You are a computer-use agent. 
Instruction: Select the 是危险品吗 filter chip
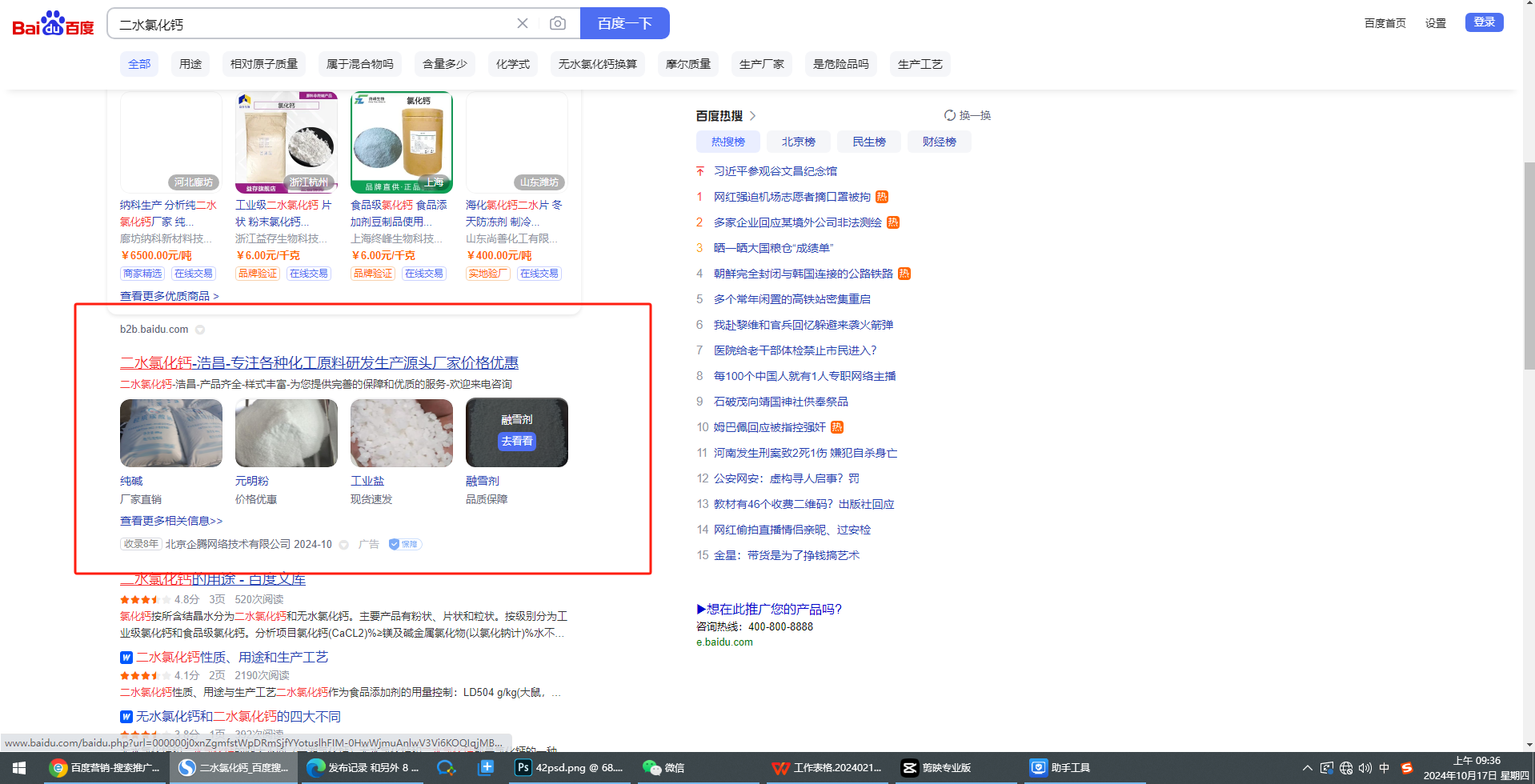pyautogui.click(x=840, y=64)
